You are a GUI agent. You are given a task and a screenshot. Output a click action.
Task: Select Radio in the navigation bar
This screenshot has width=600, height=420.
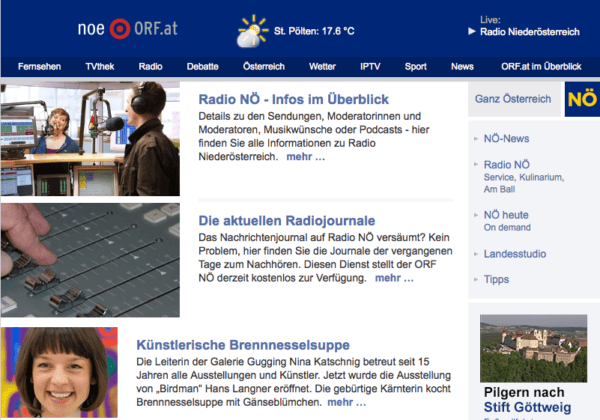click(150, 67)
